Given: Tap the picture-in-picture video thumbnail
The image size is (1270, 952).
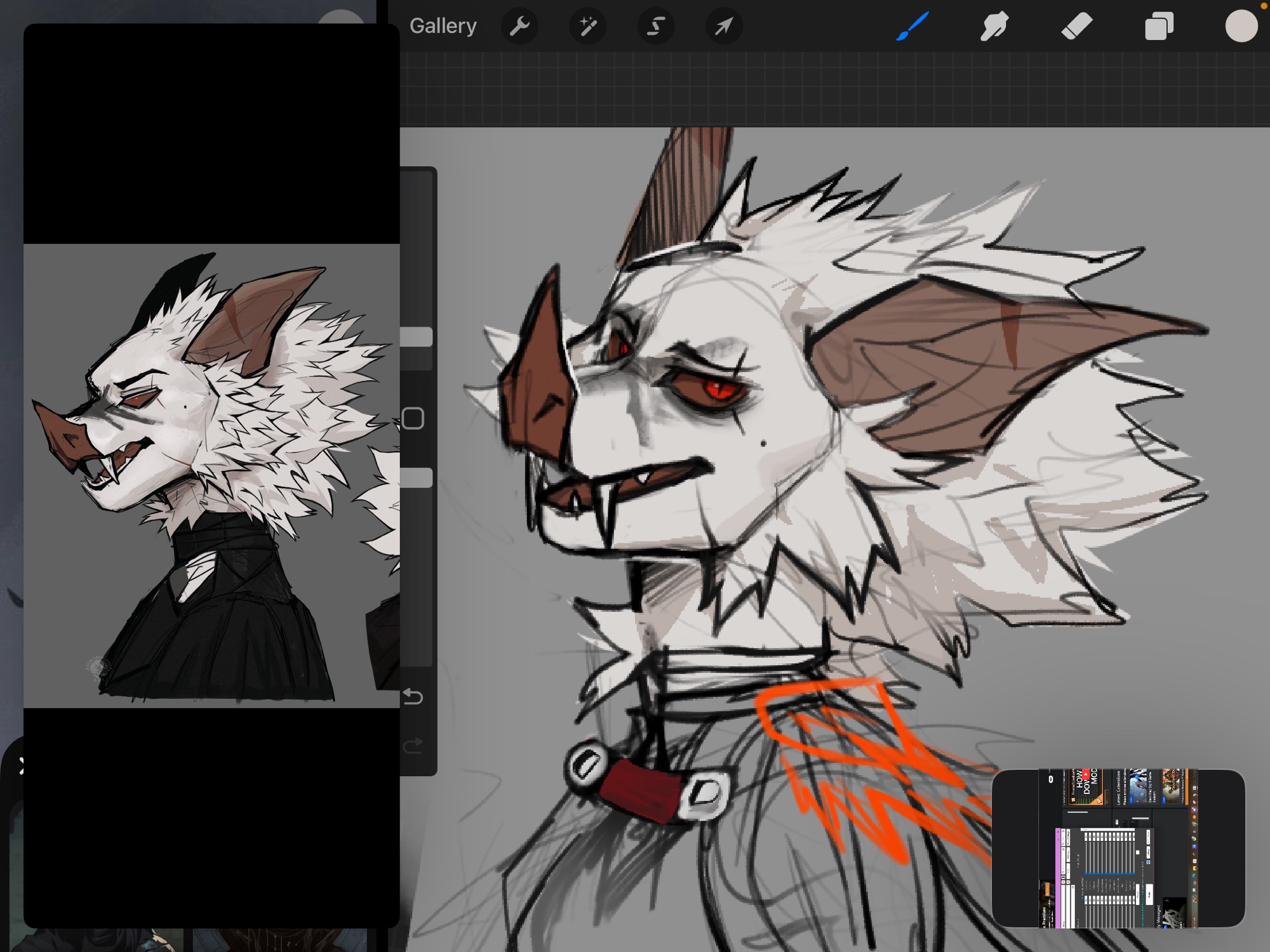Looking at the screenshot, I should pos(1118,849).
